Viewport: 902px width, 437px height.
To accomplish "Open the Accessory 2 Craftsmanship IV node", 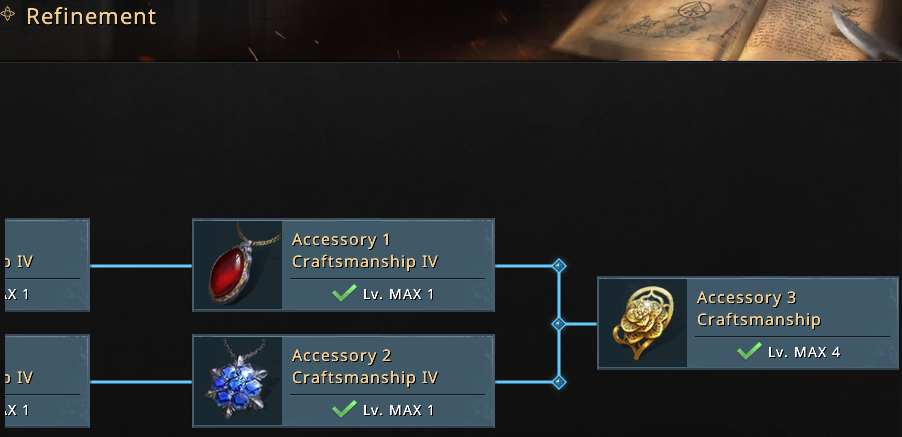I will click(343, 381).
